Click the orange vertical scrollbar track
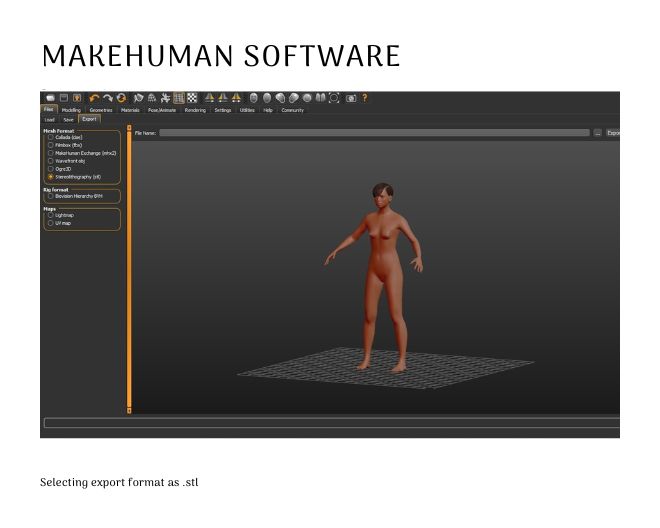 [129, 269]
